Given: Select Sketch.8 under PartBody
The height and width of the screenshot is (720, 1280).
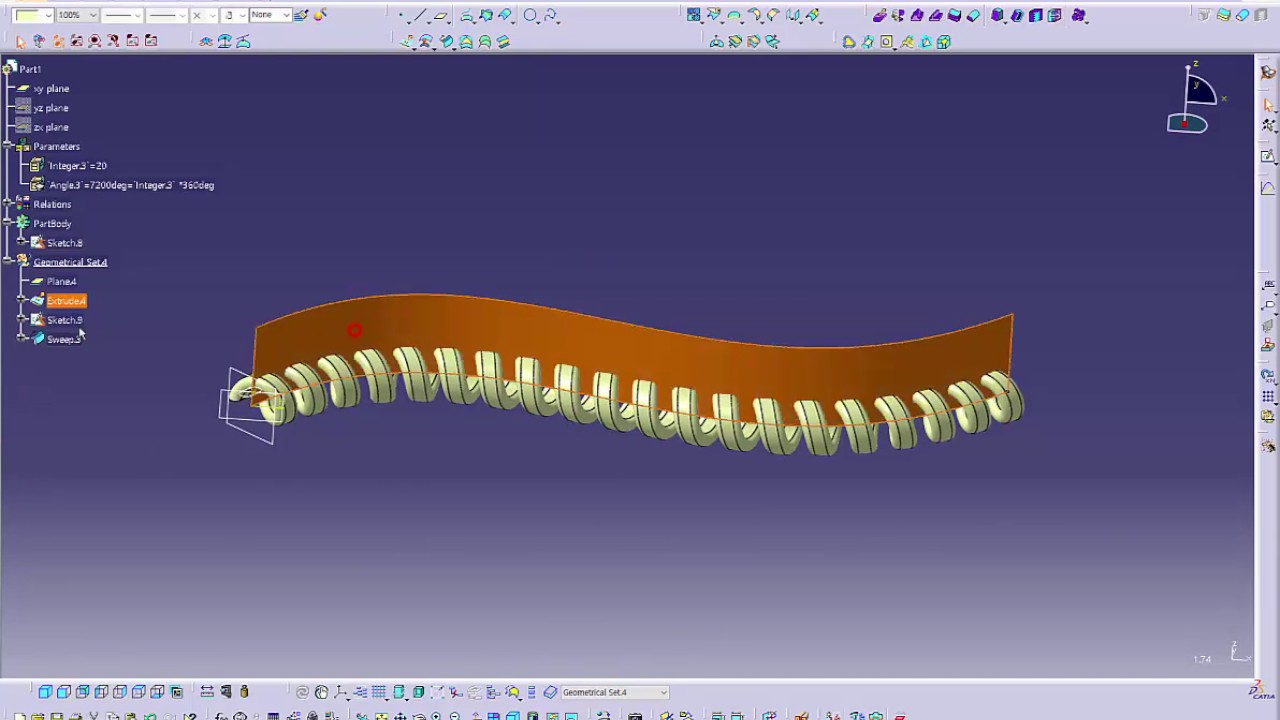Looking at the screenshot, I should 64,243.
